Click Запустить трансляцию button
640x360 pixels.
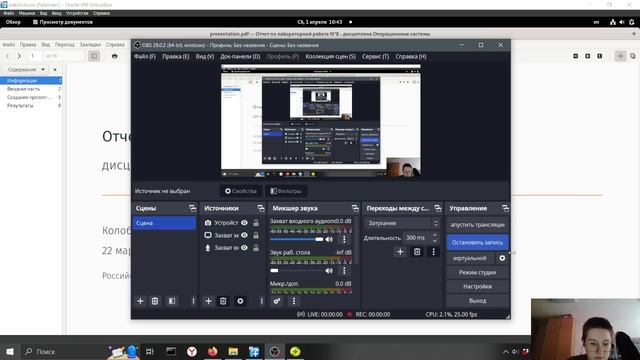(x=477, y=224)
